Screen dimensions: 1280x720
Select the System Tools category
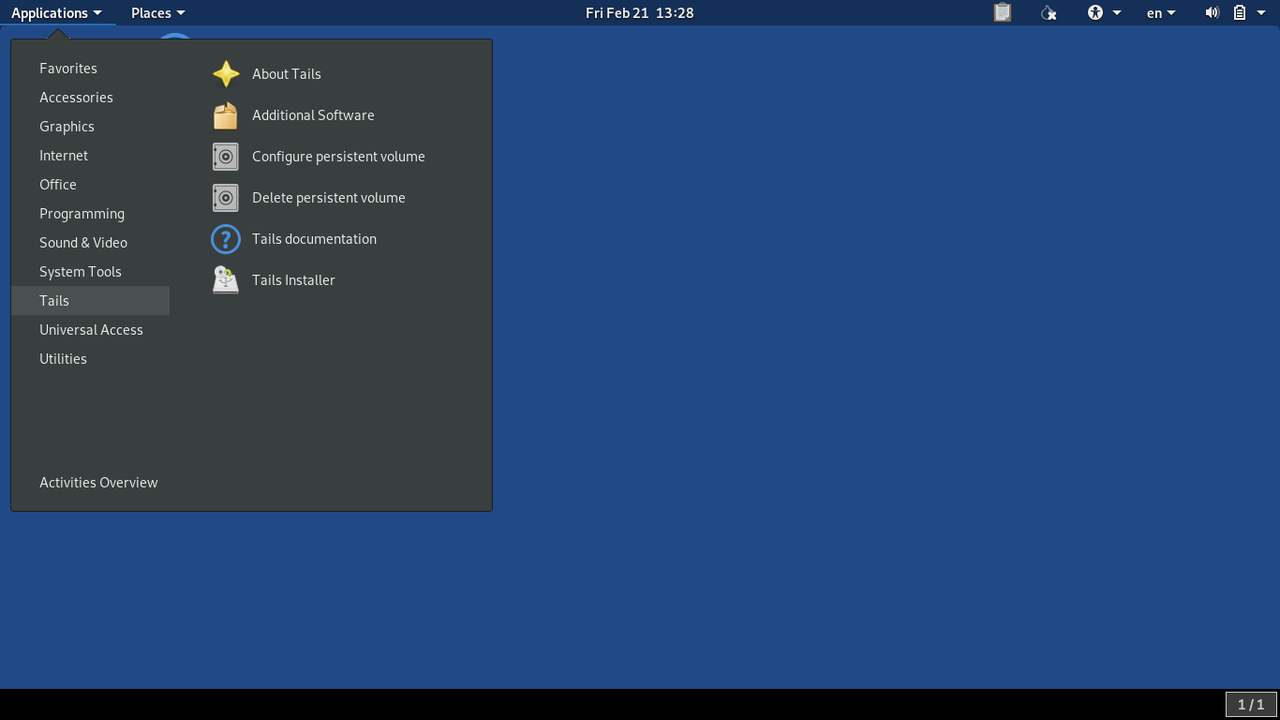pyautogui.click(x=90, y=271)
